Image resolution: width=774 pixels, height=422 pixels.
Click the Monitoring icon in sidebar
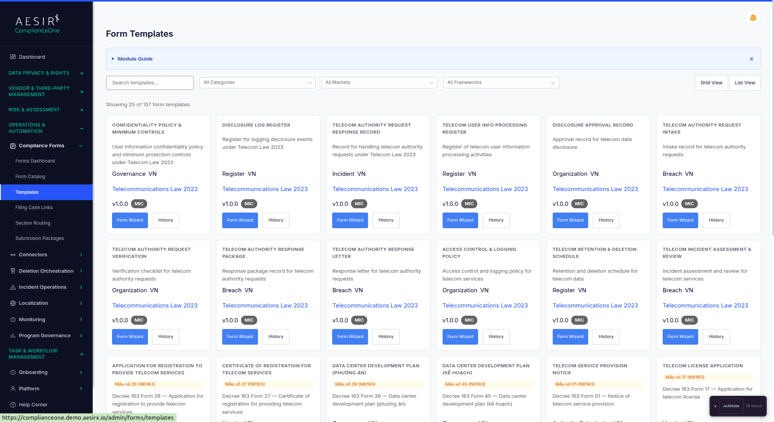pos(13,319)
